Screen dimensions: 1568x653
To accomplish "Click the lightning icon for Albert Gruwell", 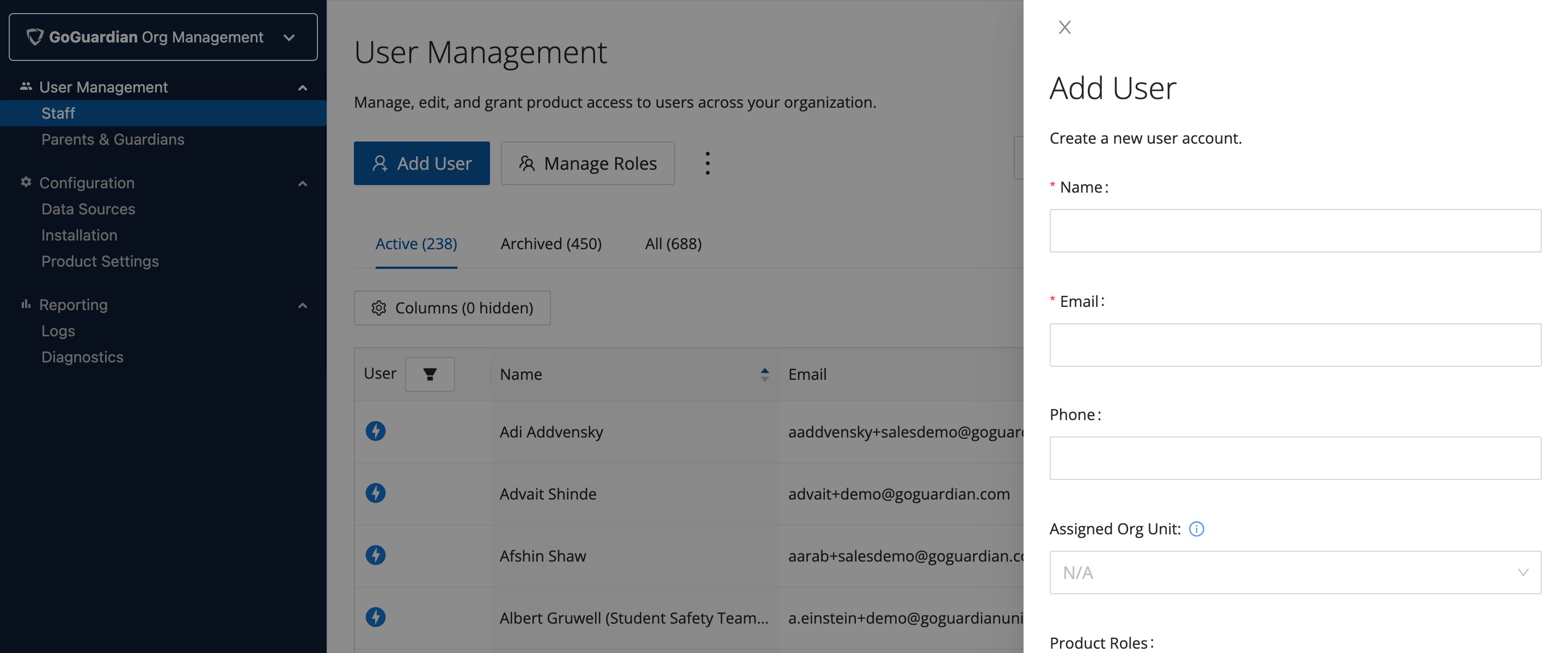I will click(376, 618).
